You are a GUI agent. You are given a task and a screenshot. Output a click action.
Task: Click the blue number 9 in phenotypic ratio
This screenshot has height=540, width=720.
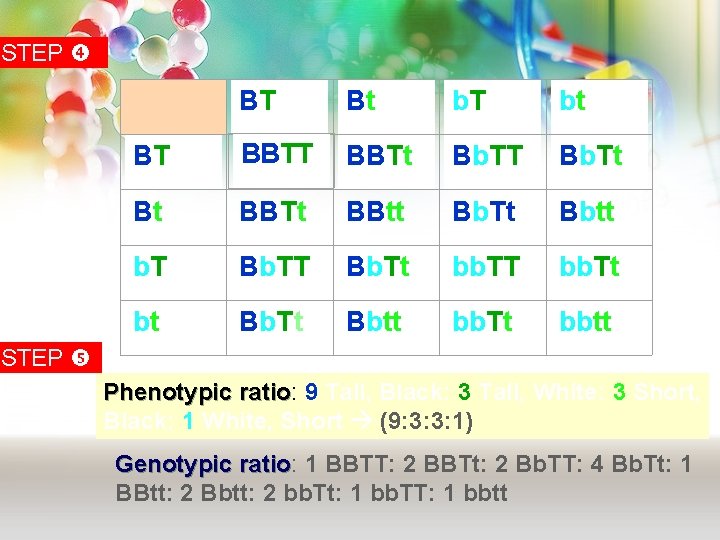pyautogui.click(x=311, y=392)
